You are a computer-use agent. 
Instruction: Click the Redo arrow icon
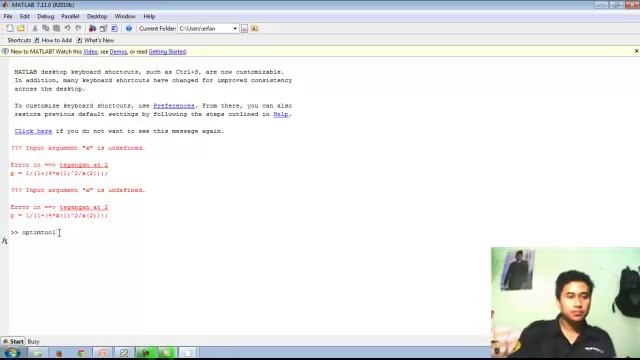(x=78, y=28)
